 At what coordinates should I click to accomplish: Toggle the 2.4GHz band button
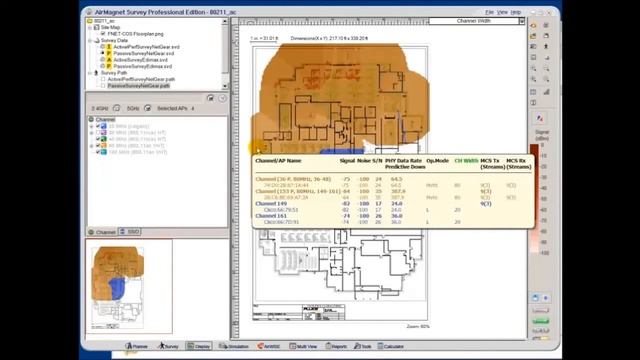(116, 108)
